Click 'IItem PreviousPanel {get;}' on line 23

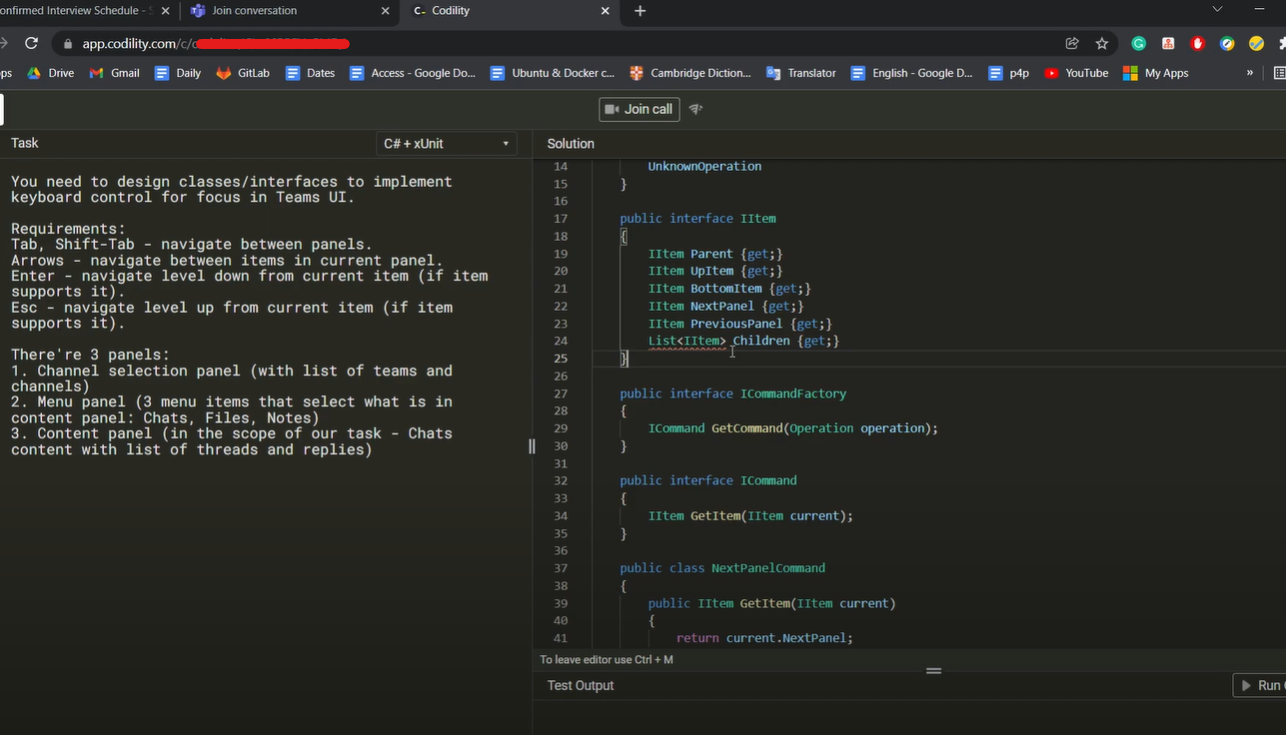click(739, 323)
